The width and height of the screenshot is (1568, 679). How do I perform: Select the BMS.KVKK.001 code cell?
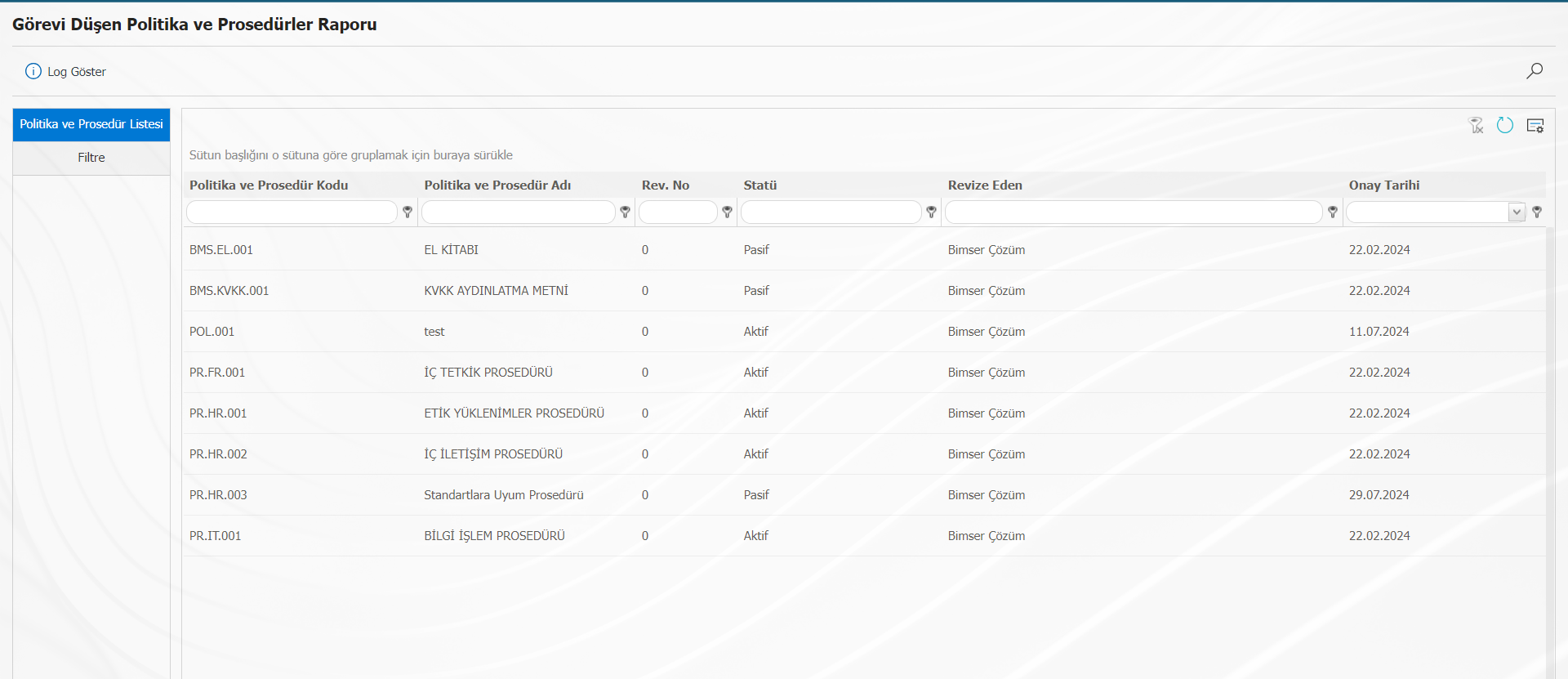coord(229,291)
